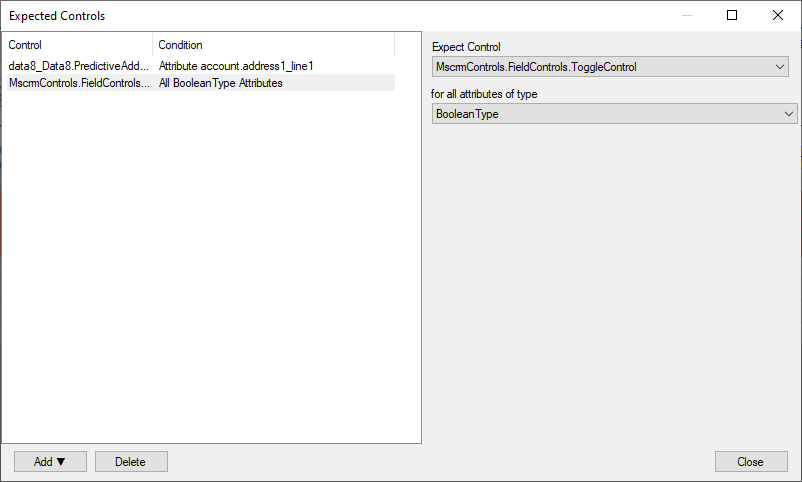The image size is (802, 482).
Task: Close the dialog with the title bar X
Action: [x=778, y=16]
